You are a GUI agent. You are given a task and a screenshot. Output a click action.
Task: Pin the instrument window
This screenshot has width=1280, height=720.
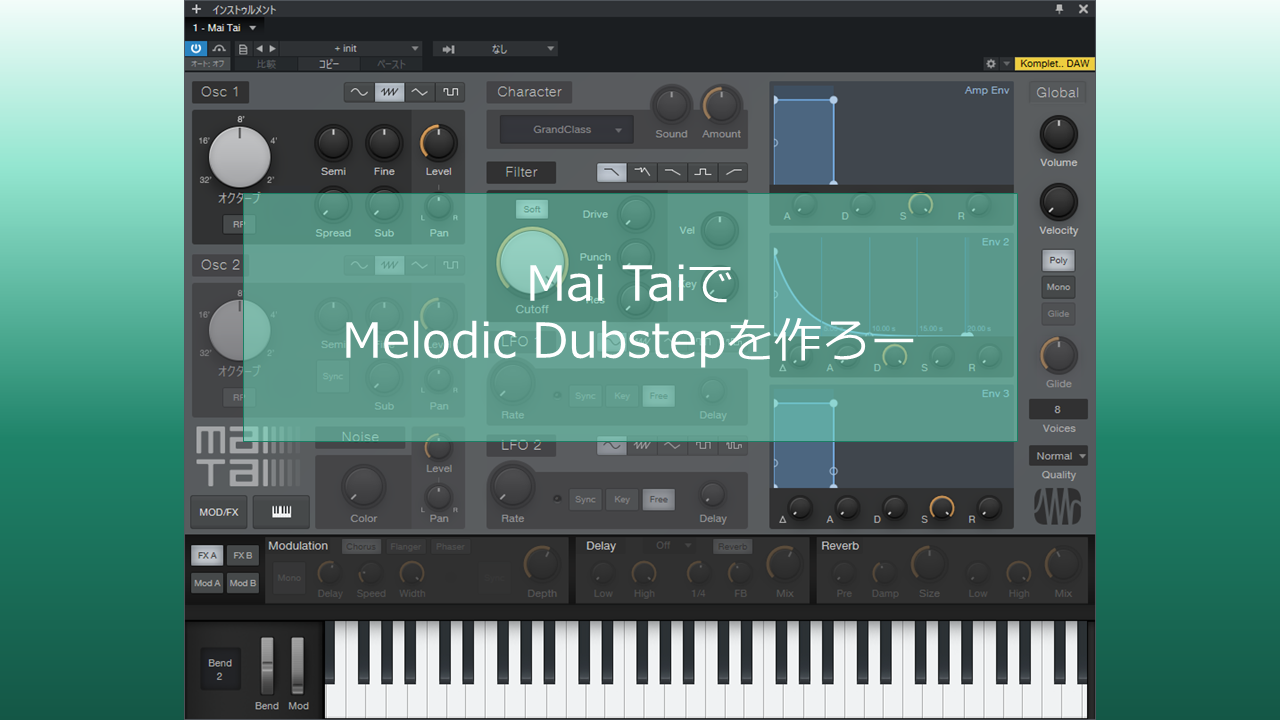pos(1060,9)
